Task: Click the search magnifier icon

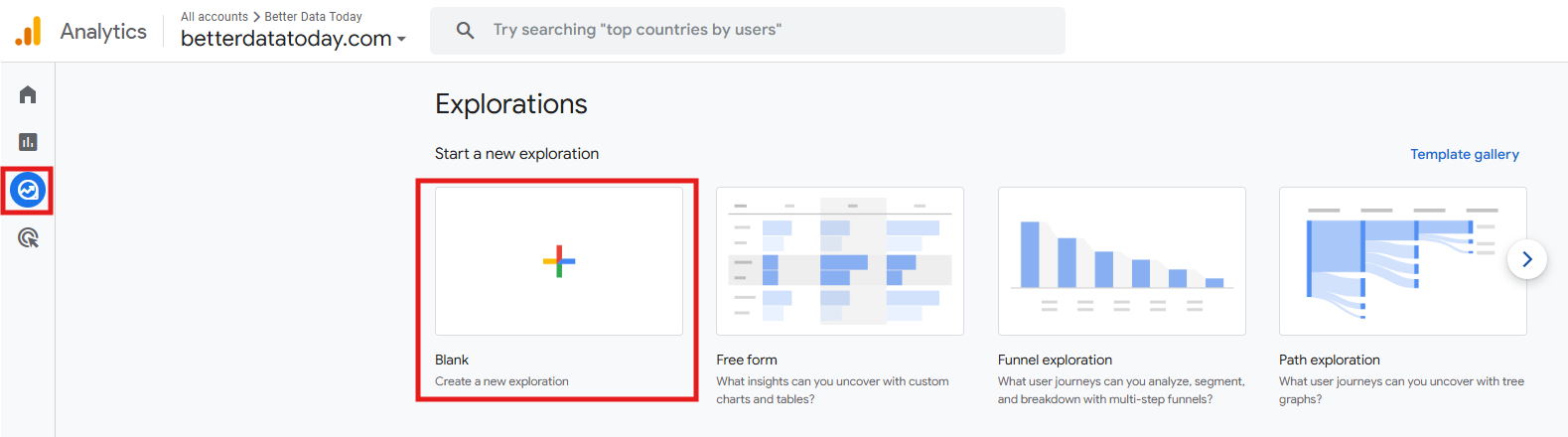Action: [x=465, y=31]
